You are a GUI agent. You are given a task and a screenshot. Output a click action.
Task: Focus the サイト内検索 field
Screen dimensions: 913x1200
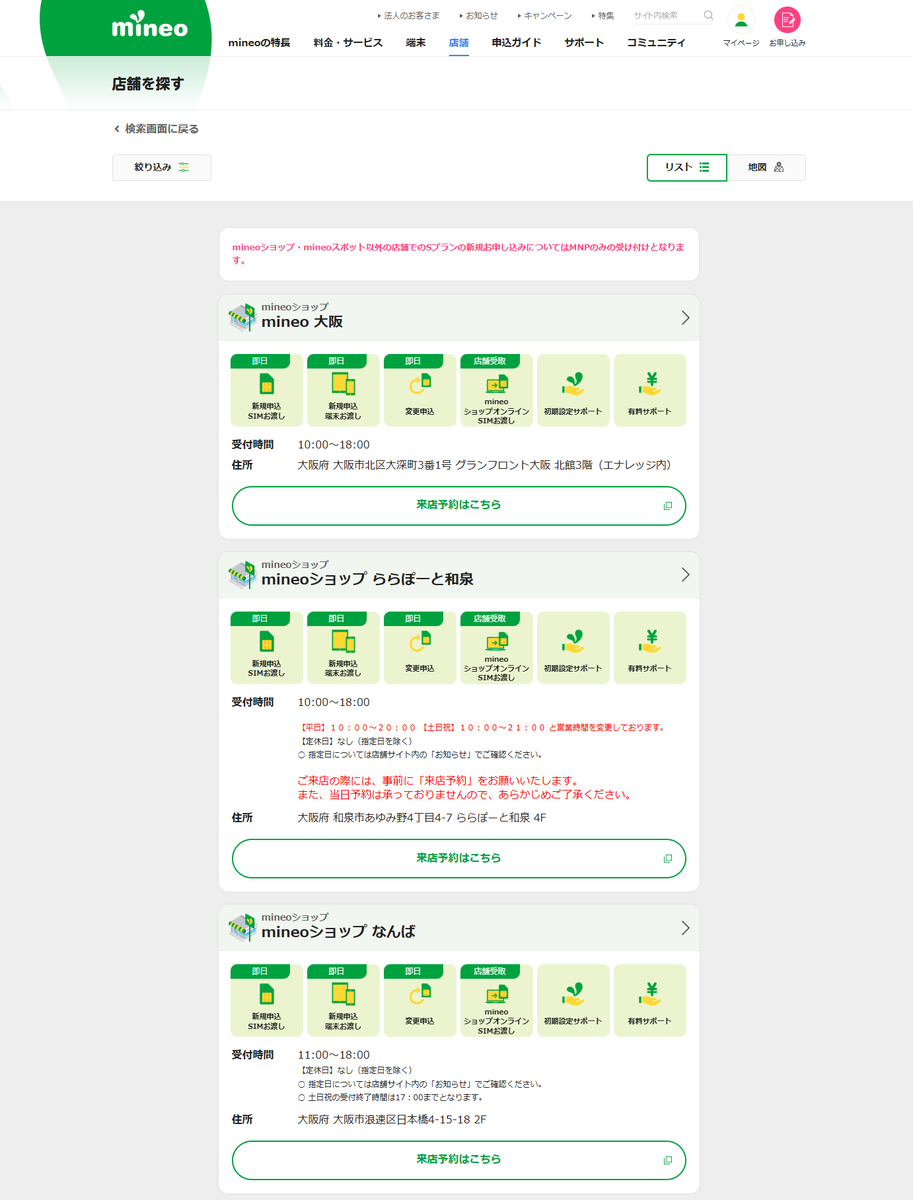click(664, 16)
